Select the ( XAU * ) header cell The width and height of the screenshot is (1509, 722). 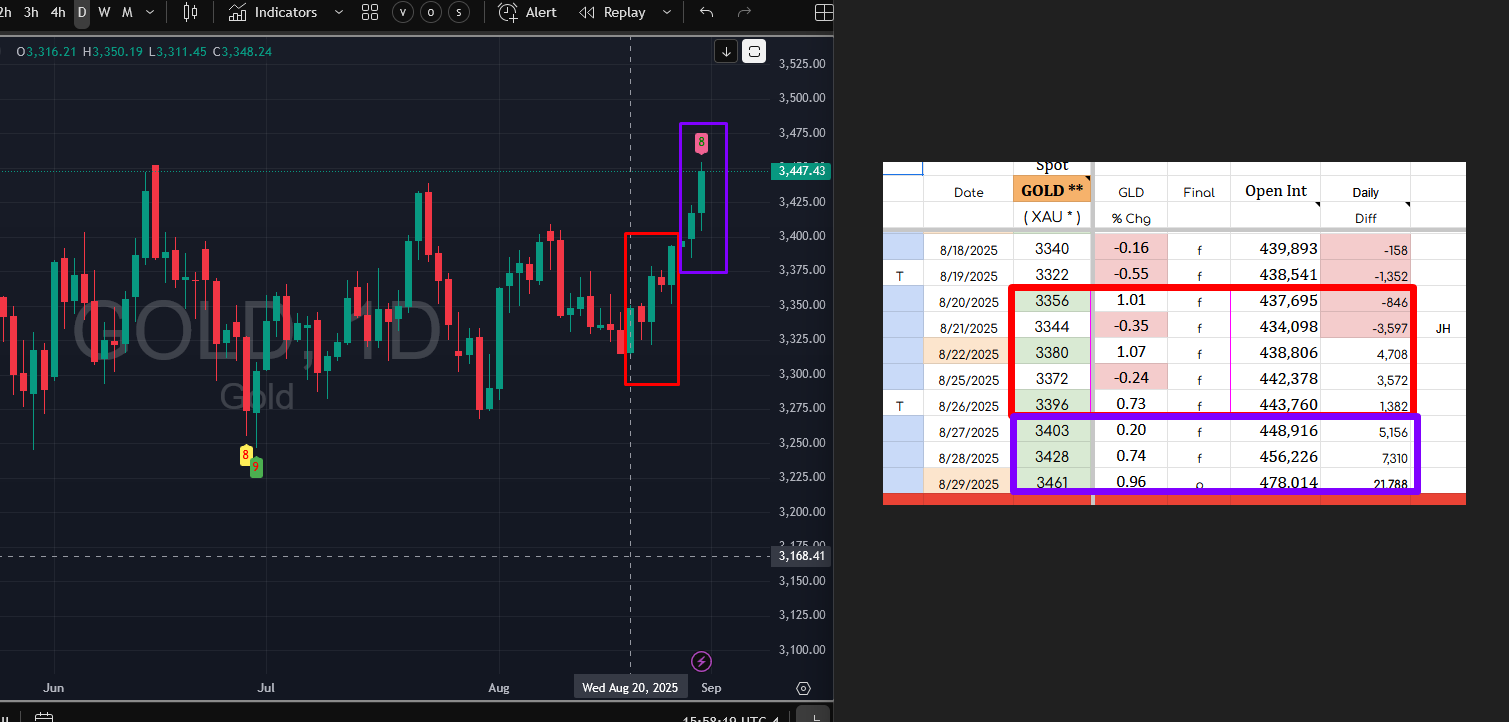(x=1052, y=217)
